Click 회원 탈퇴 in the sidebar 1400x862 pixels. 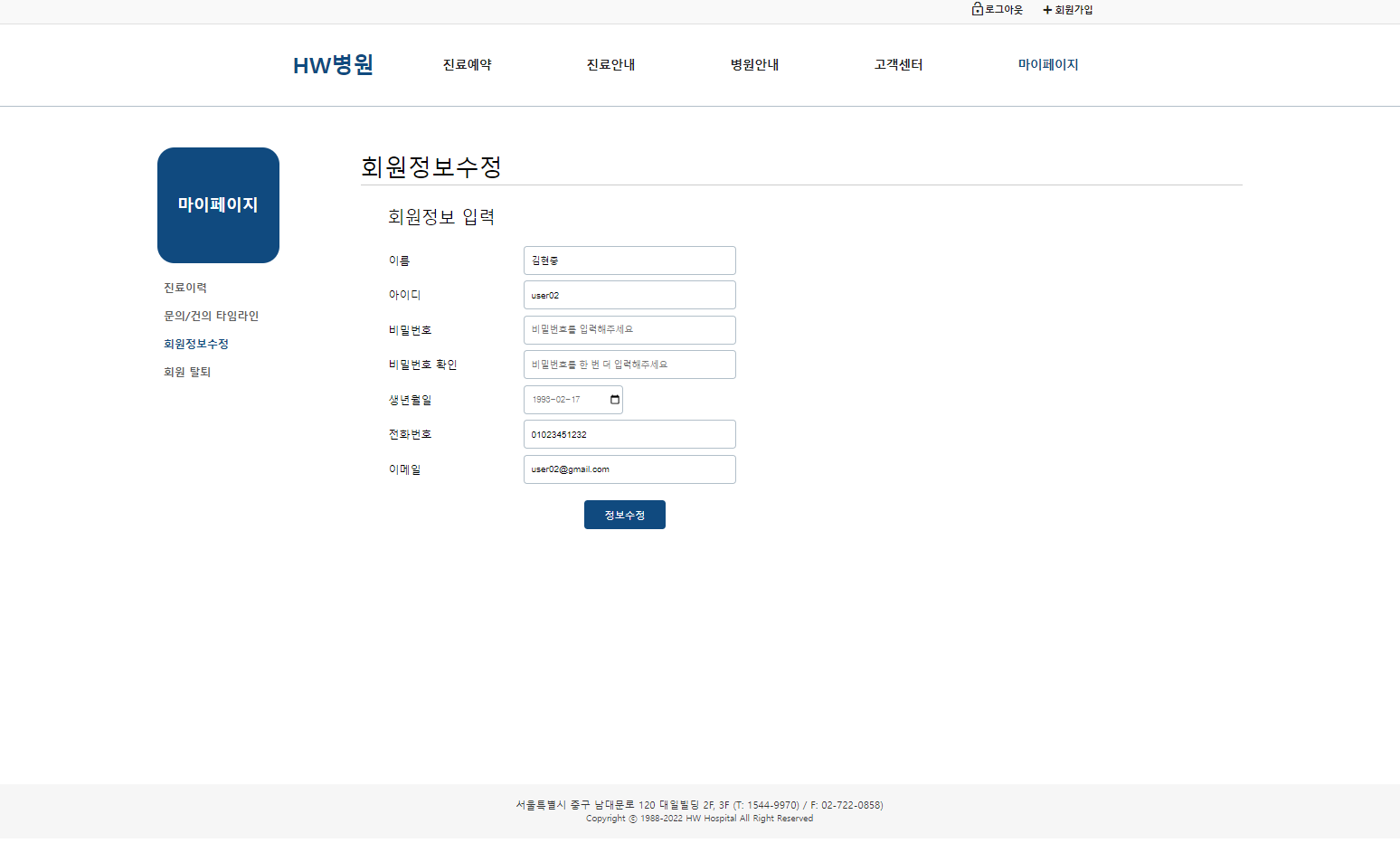click(186, 371)
